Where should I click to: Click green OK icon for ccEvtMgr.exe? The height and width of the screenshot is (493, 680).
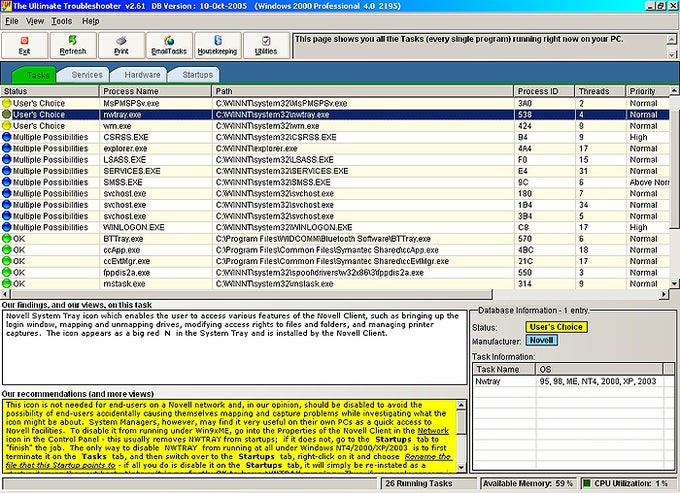coord(7,261)
